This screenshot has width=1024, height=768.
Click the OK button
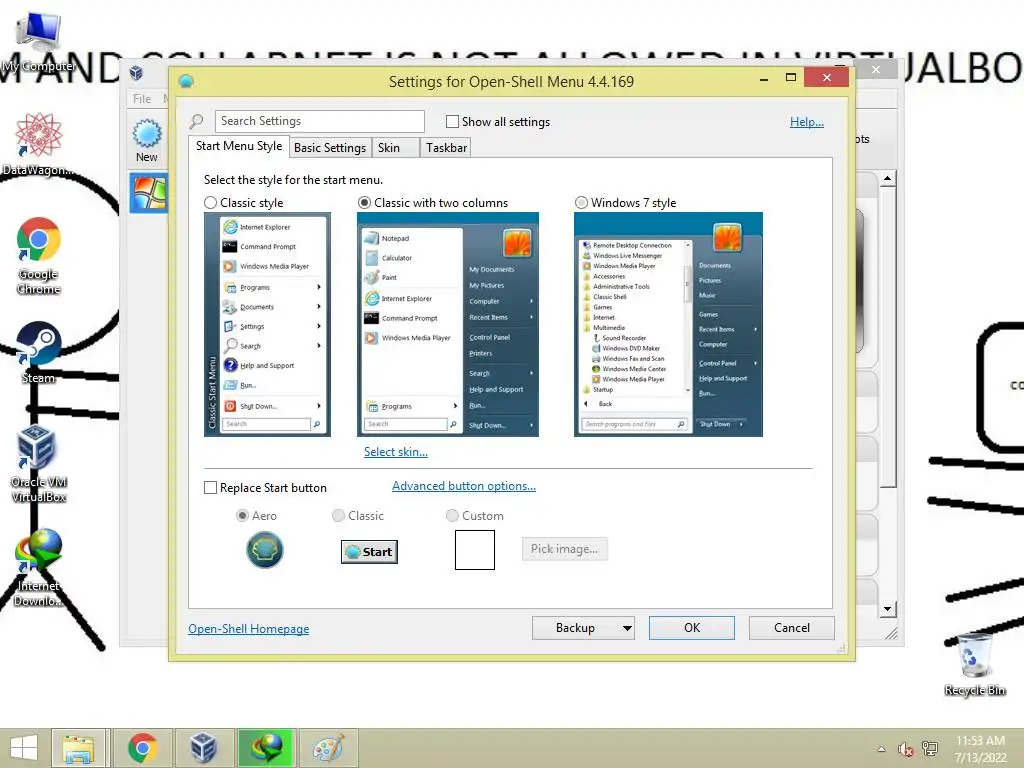(x=692, y=628)
